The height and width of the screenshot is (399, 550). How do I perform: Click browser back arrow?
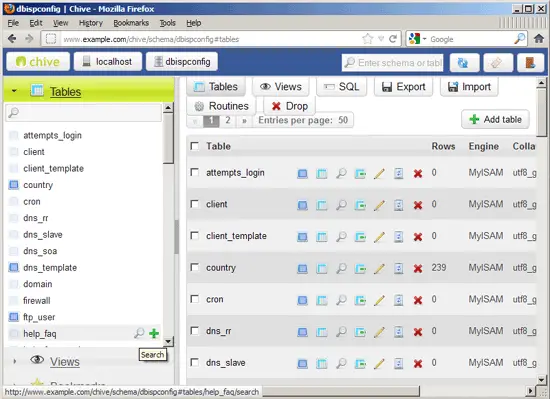click(x=12, y=39)
